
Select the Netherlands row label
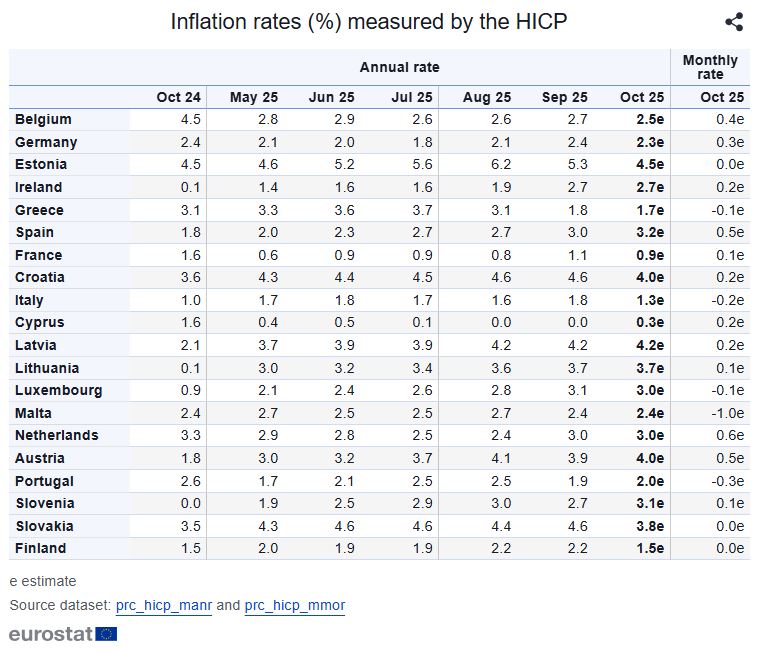coord(57,435)
